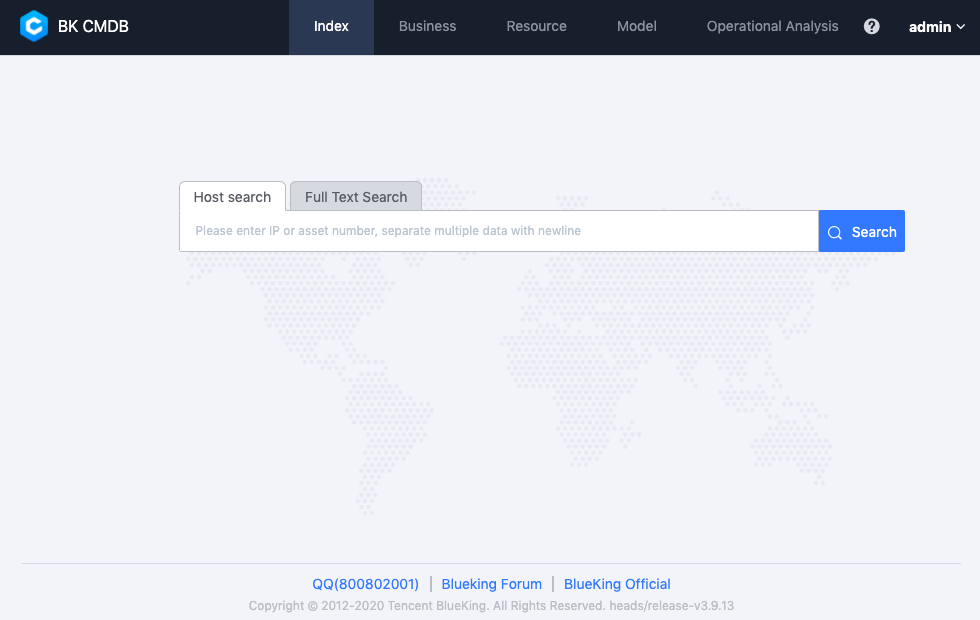Switch to the Host search tab
This screenshot has width=980, height=620.
tap(232, 197)
